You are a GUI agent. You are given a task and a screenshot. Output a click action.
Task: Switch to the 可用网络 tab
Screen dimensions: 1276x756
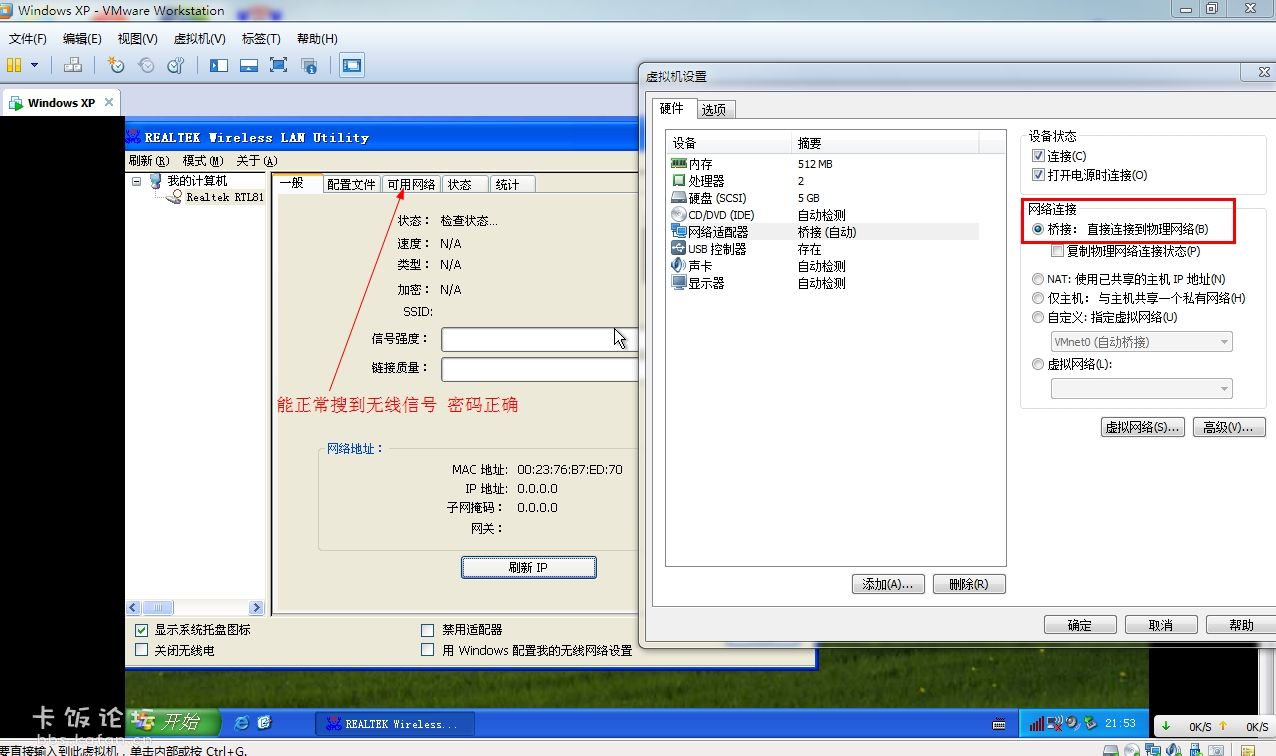click(411, 184)
